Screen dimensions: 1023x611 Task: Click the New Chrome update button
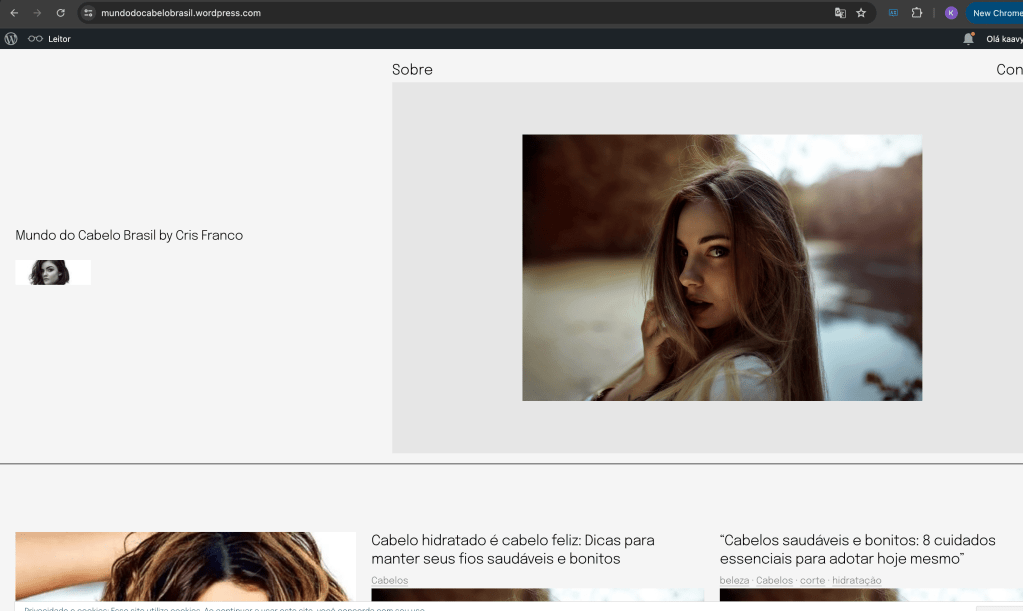coord(996,13)
